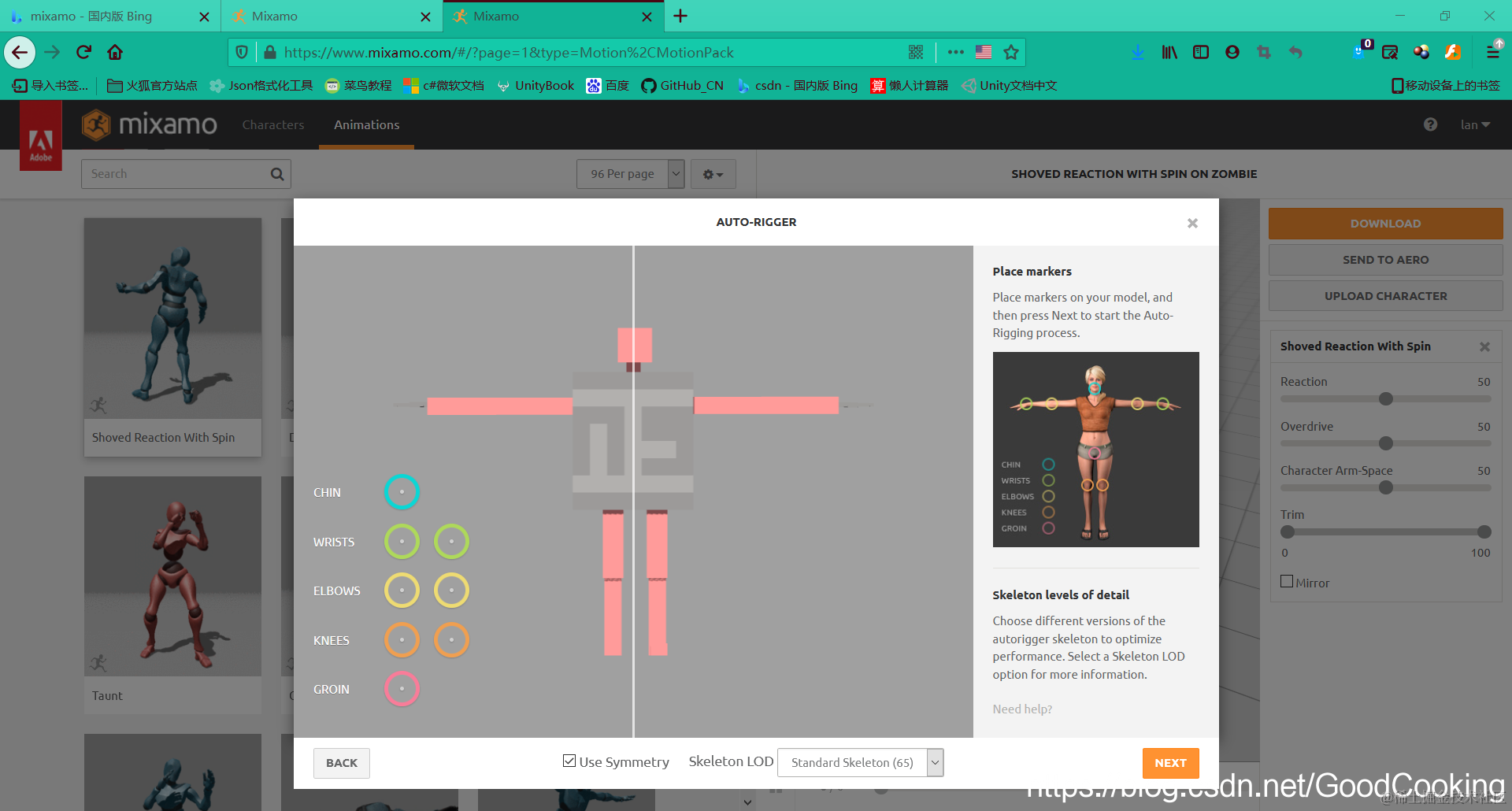Select the first yellow Elbows marker
The height and width of the screenshot is (811, 1512).
pos(402,591)
